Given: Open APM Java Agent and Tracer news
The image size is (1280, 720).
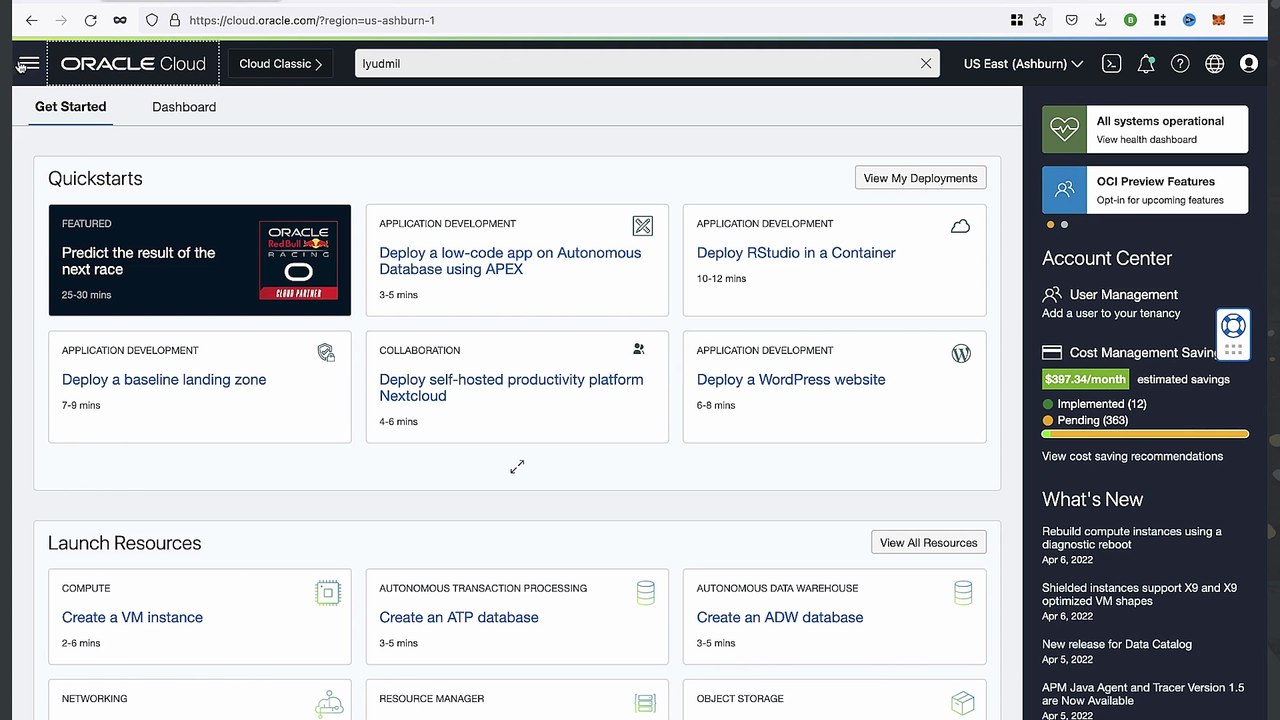Looking at the screenshot, I should (x=1143, y=694).
